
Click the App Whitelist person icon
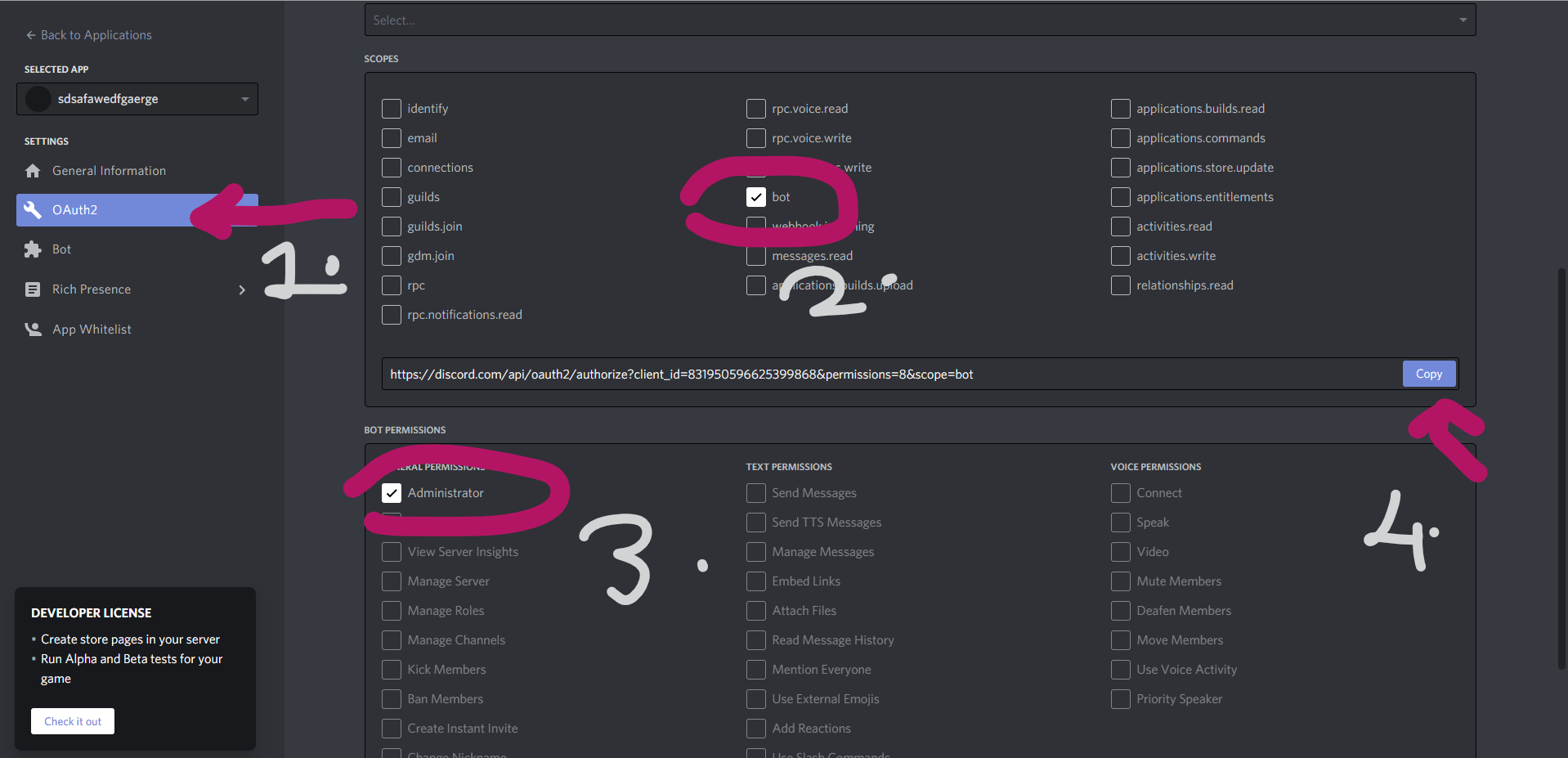[33, 330]
